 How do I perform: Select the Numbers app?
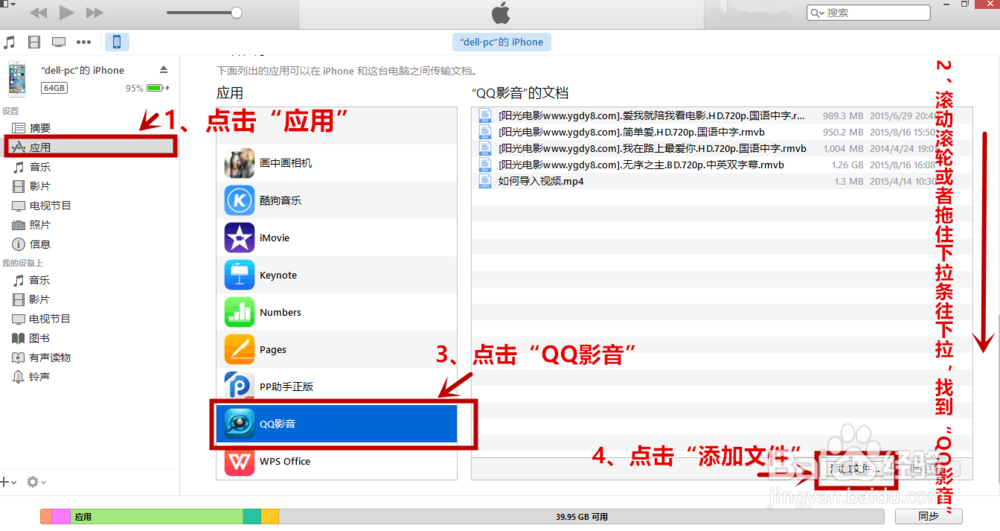pyautogui.click(x=337, y=312)
